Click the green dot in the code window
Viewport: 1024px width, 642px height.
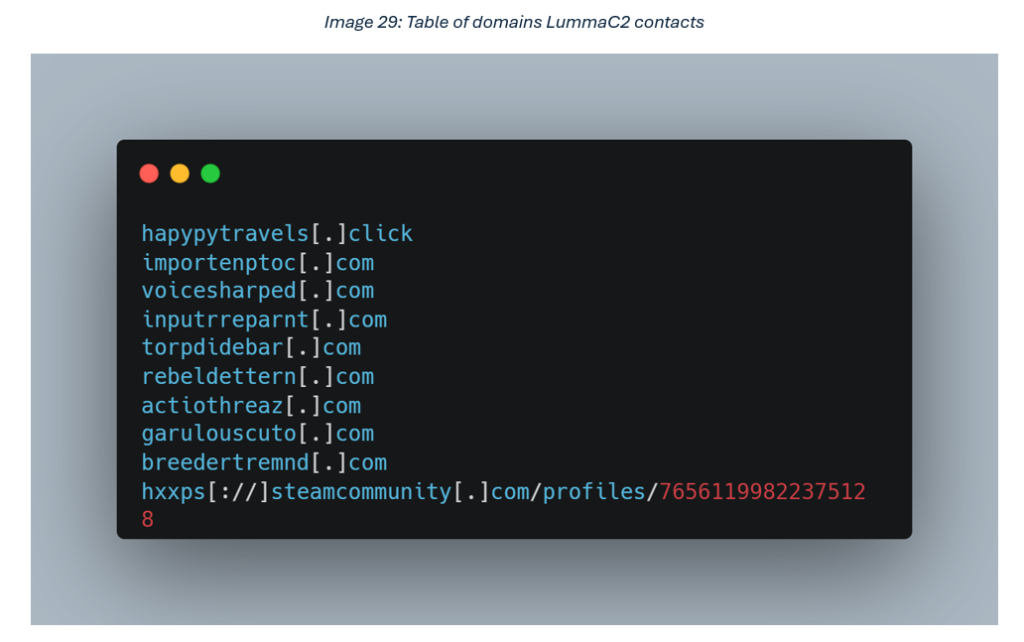pos(210,173)
